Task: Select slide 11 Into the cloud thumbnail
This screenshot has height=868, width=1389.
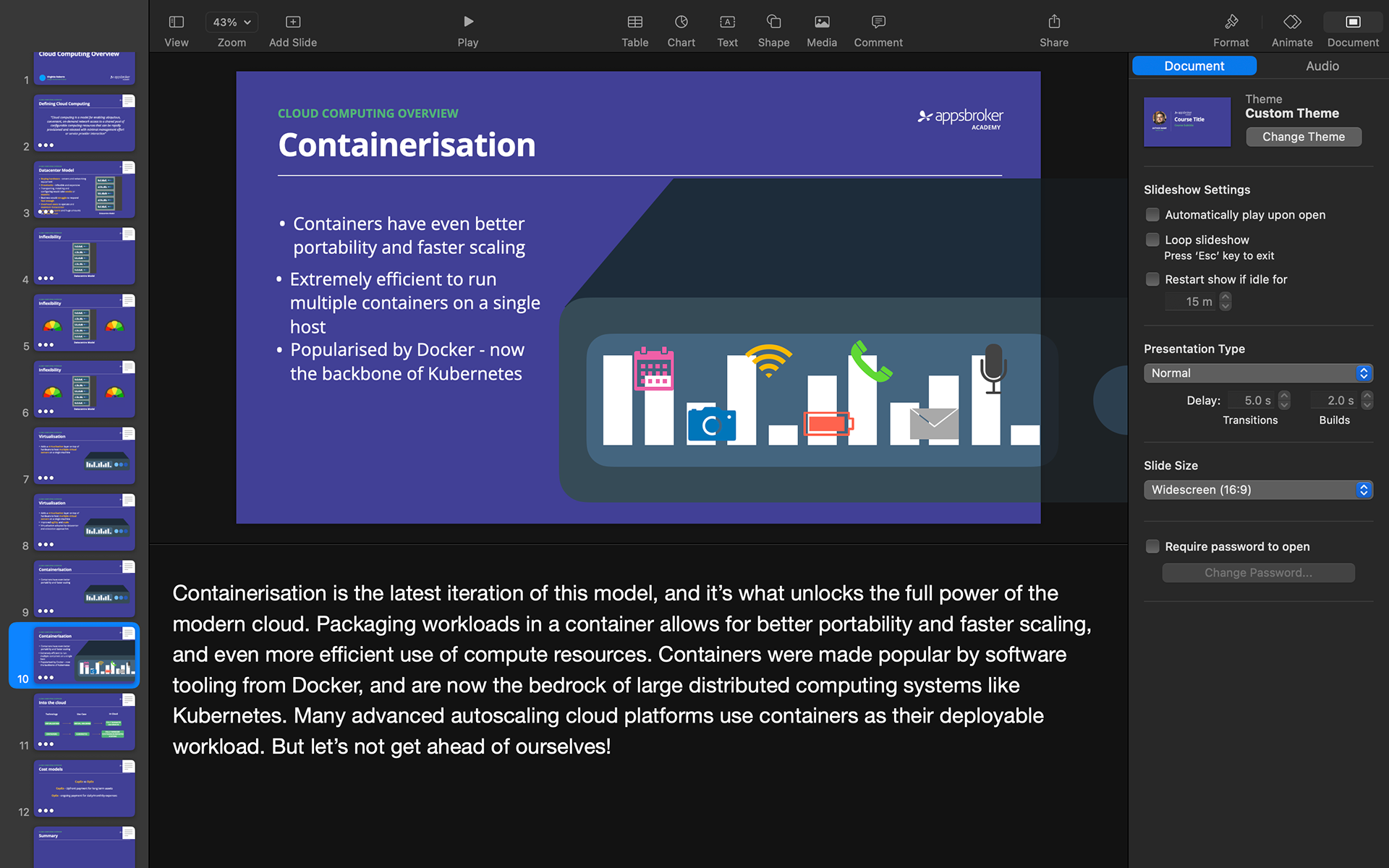Action: point(85,721)
